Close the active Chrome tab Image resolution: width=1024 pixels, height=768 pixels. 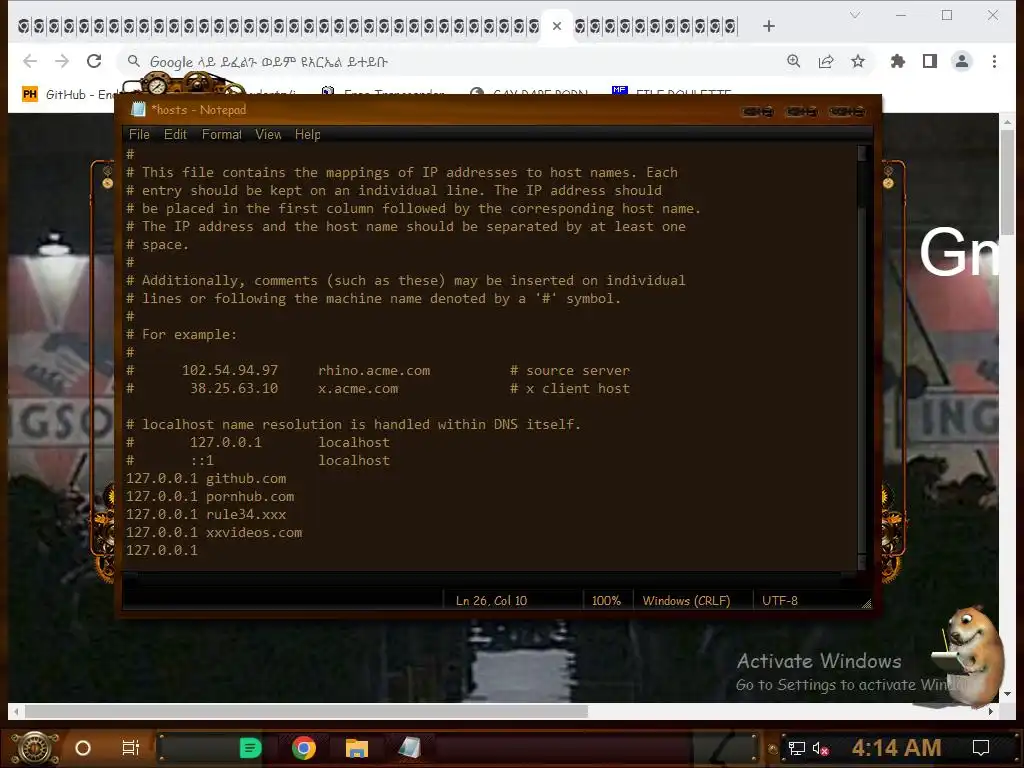click(x=556, y=26)
